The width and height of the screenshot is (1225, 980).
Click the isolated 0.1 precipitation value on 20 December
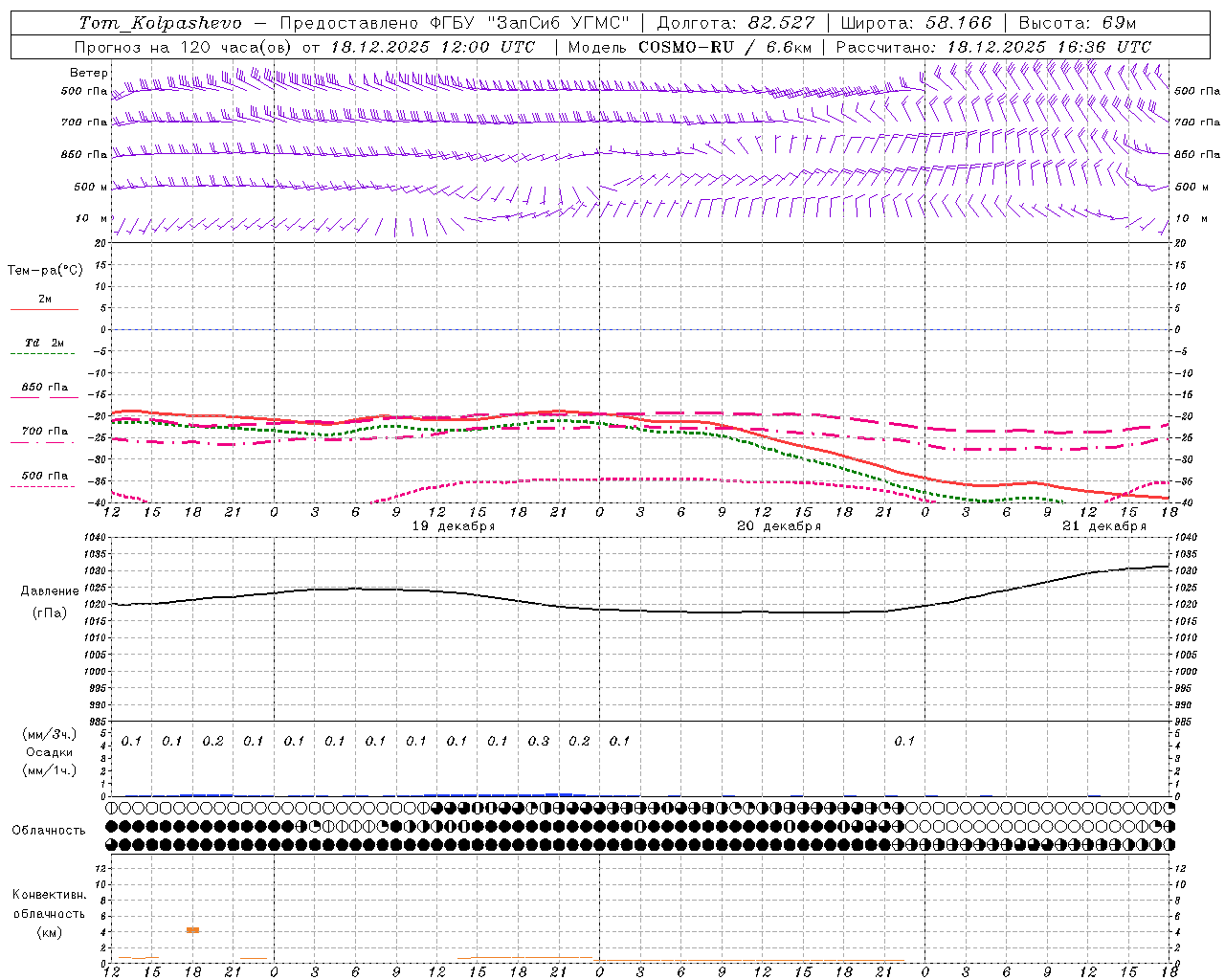(x=904, y=741)
